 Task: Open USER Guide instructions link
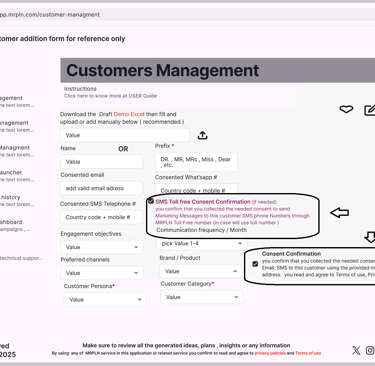(110, 96)
